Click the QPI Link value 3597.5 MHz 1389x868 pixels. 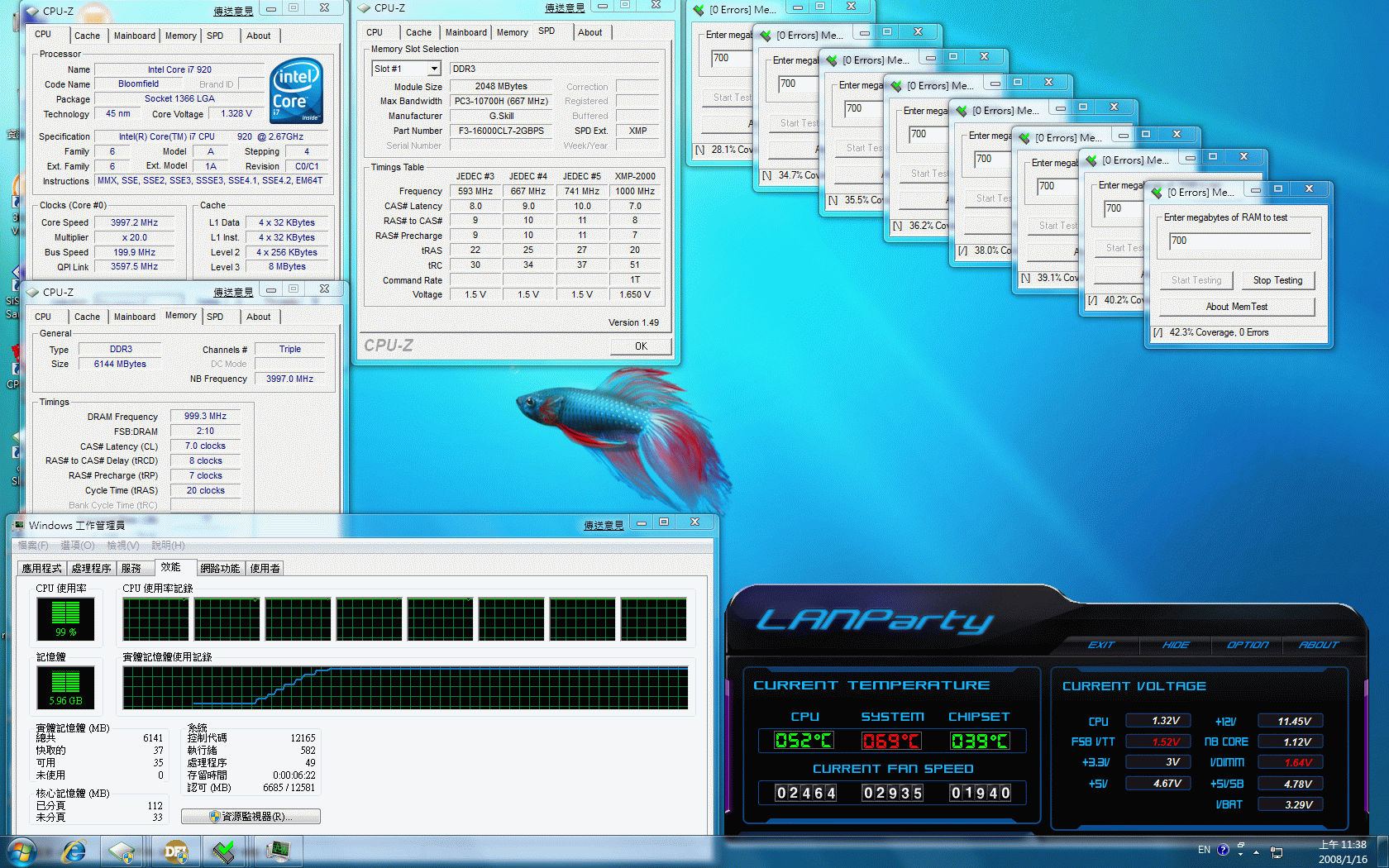(134, 266)
